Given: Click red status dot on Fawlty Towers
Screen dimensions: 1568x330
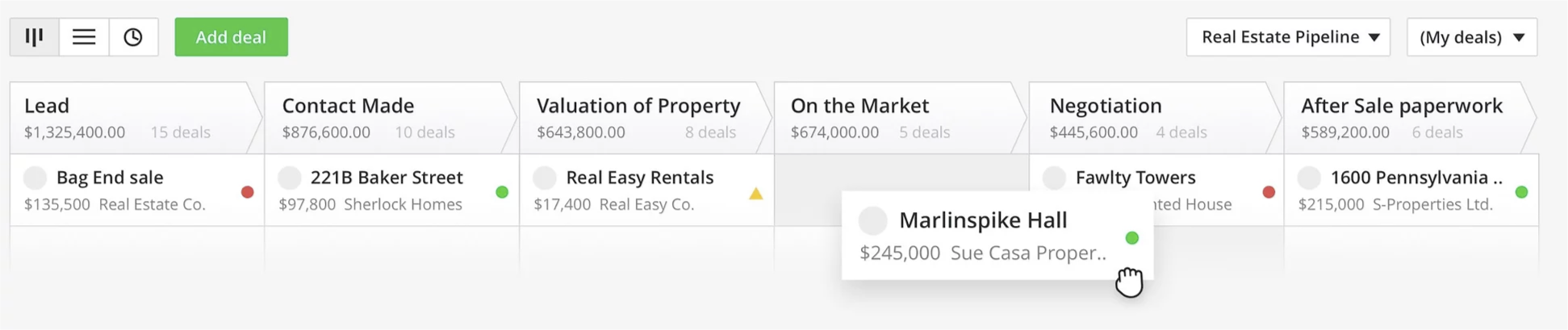Looking at the screenshot, I should pos(1269,192).
